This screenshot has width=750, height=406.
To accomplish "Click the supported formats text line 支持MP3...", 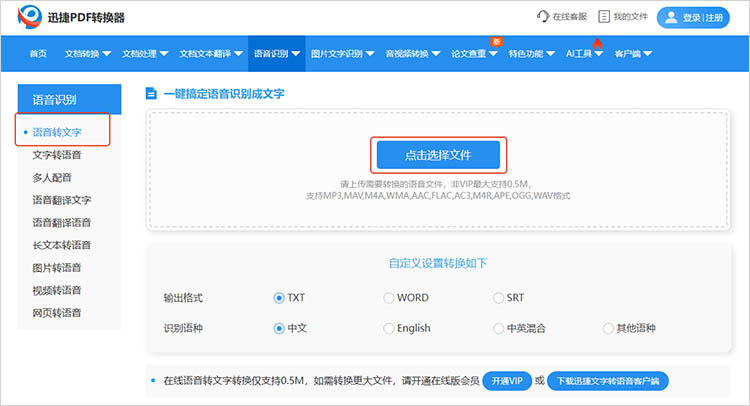I will click(x=438, y=196).
